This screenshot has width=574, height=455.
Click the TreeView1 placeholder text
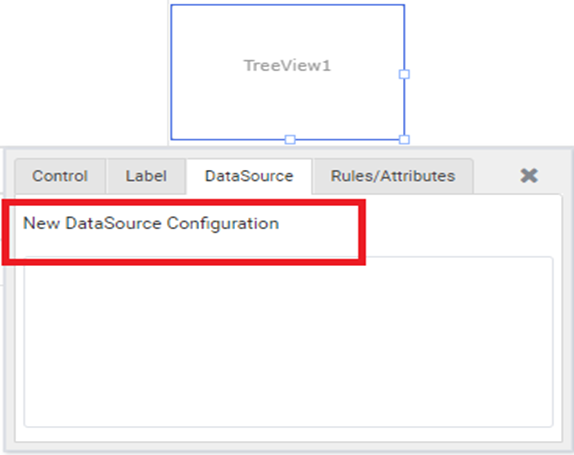pos(287,66)
